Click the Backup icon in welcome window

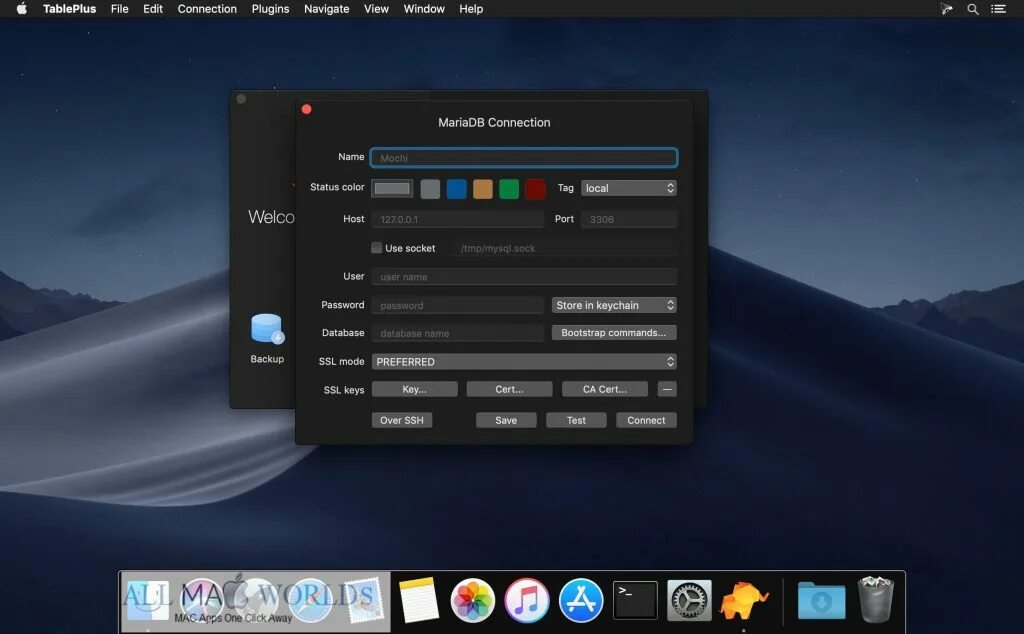pos(267,328)
